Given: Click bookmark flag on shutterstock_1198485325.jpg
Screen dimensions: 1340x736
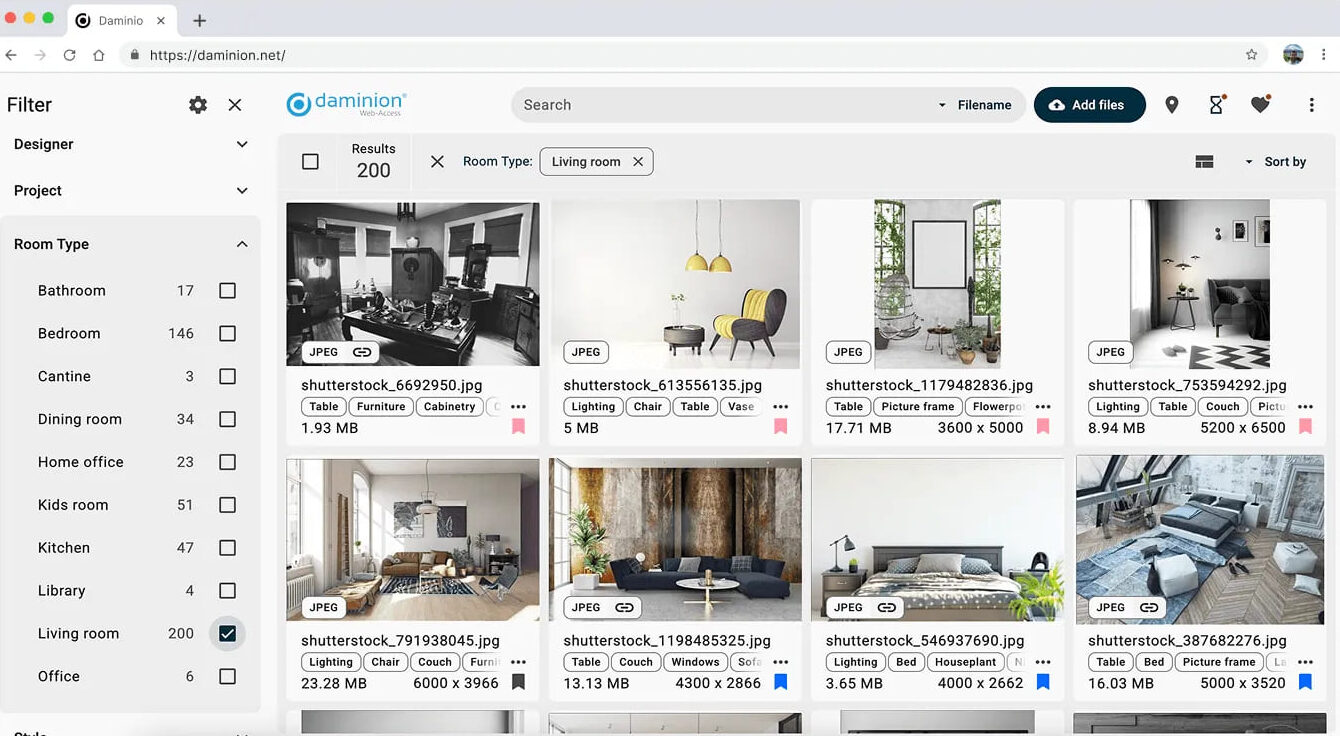Looking at the screenshot, I should click(781, 683).
